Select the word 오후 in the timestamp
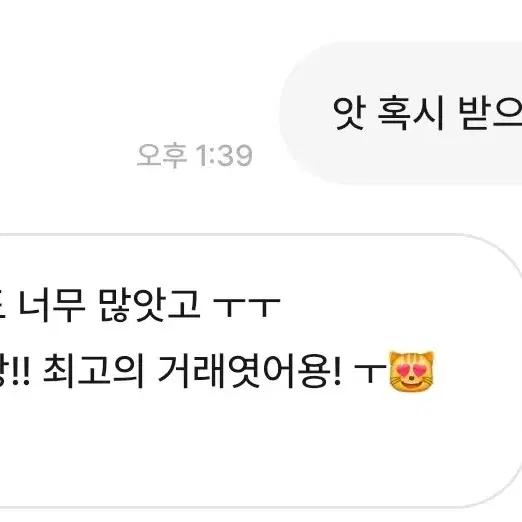Image resolution: width=522 pixels, height=522 pixels. 162,155
